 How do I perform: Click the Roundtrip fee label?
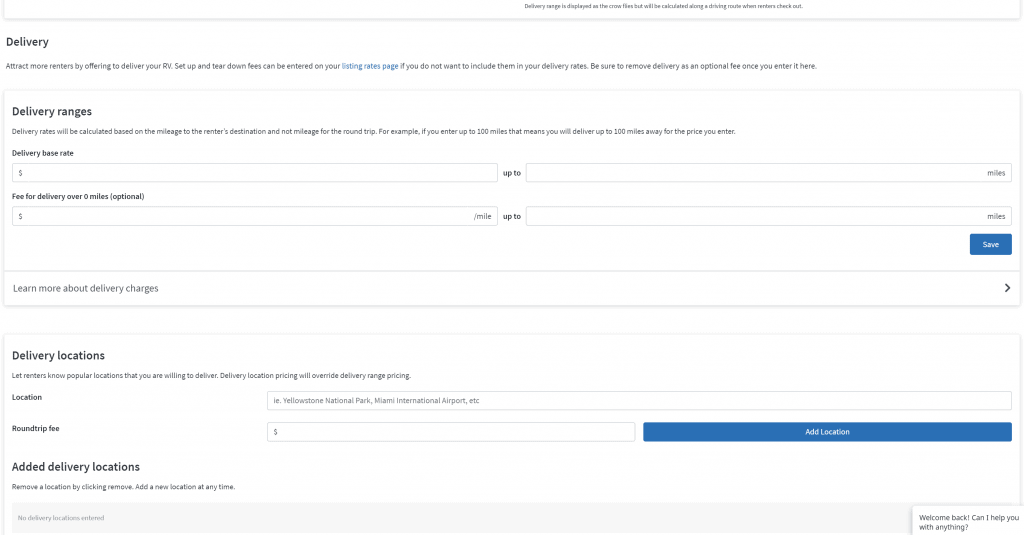tap(35, 429)
